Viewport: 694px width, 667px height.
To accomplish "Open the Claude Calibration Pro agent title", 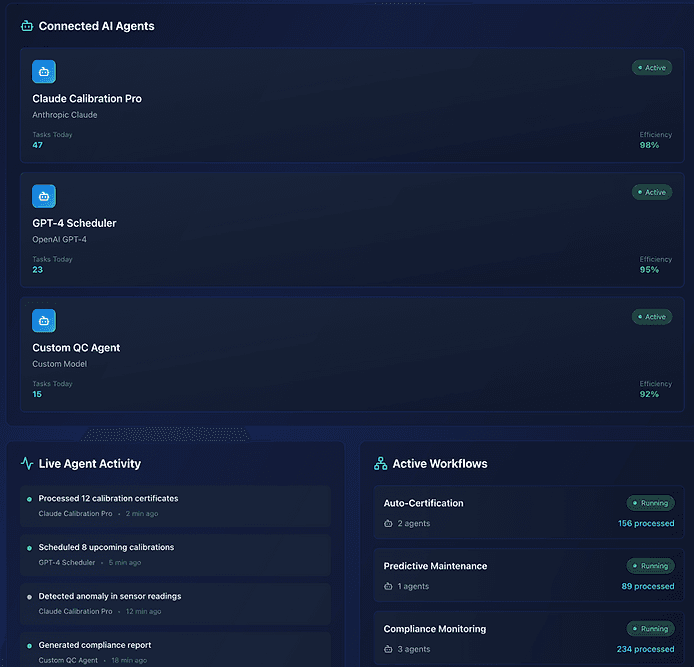I will point(87,99).
